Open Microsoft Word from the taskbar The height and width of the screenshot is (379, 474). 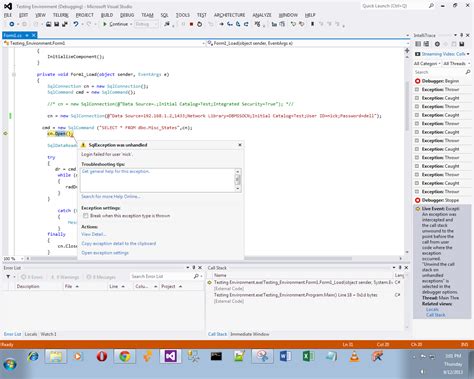(285, 357)
